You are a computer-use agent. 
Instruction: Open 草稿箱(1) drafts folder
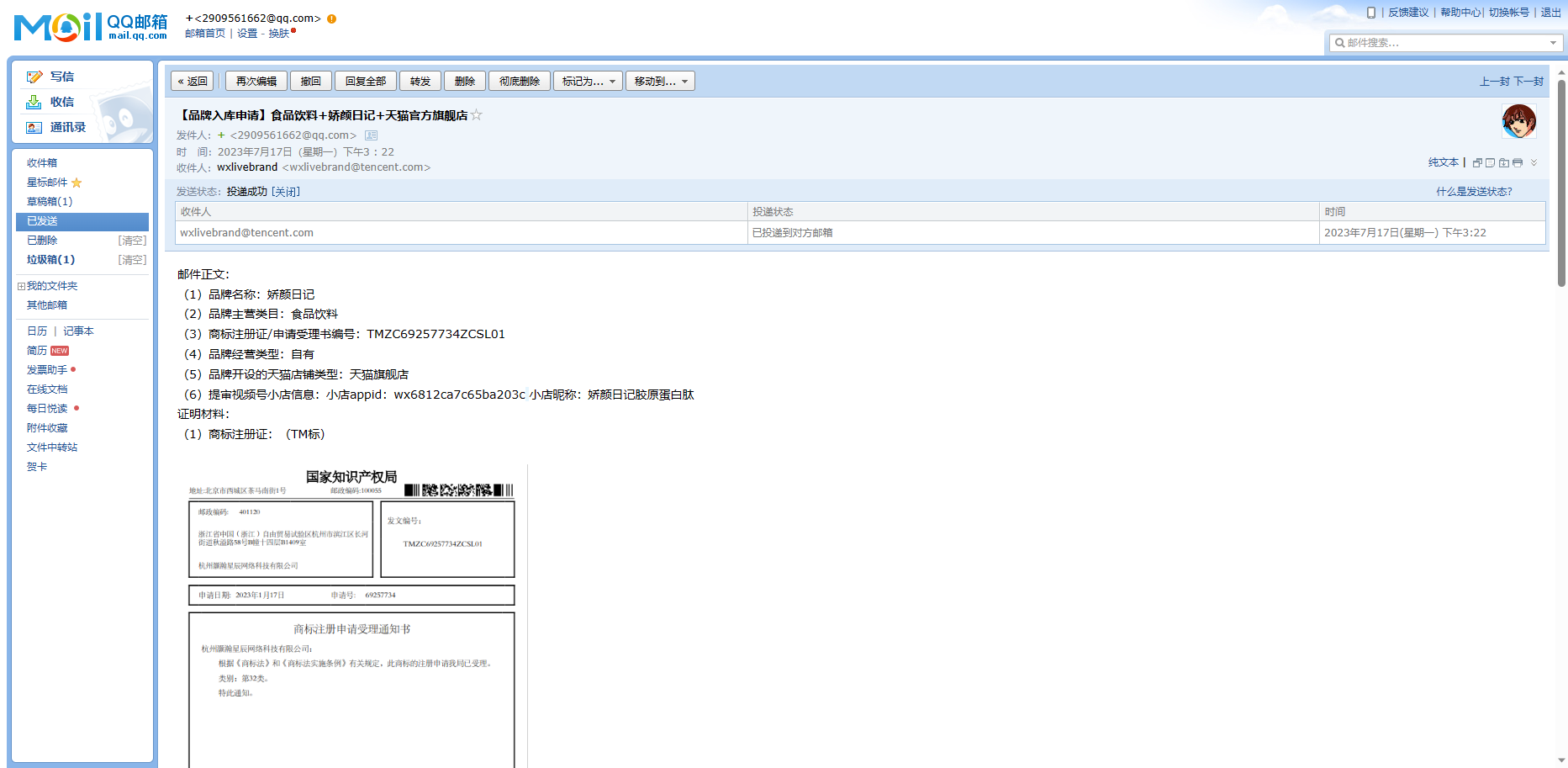50,202
